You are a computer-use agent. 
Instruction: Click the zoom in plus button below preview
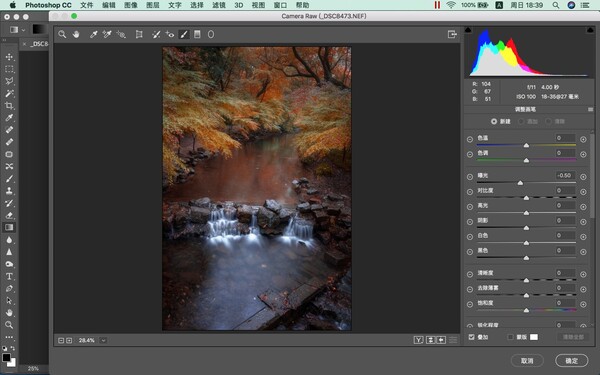[69, 340]
